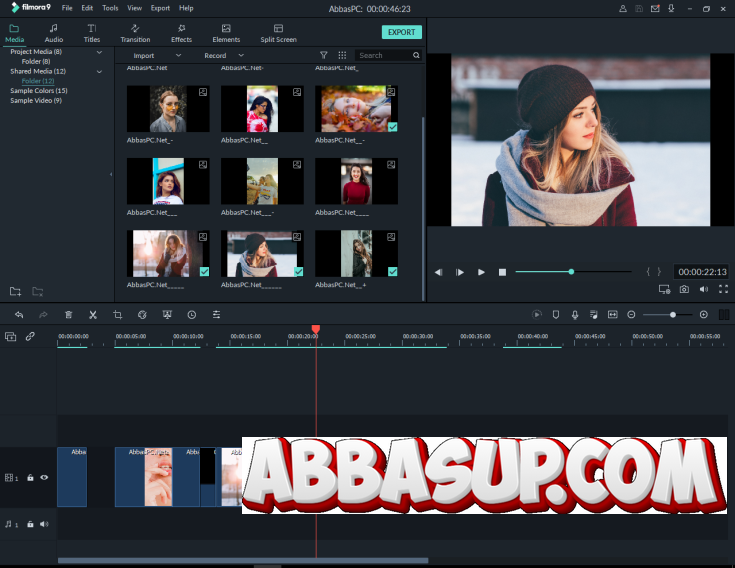Viewport: 735px width, 568px height.
Task: Zoom in timeline with plus icon
Action: (704, 314)
